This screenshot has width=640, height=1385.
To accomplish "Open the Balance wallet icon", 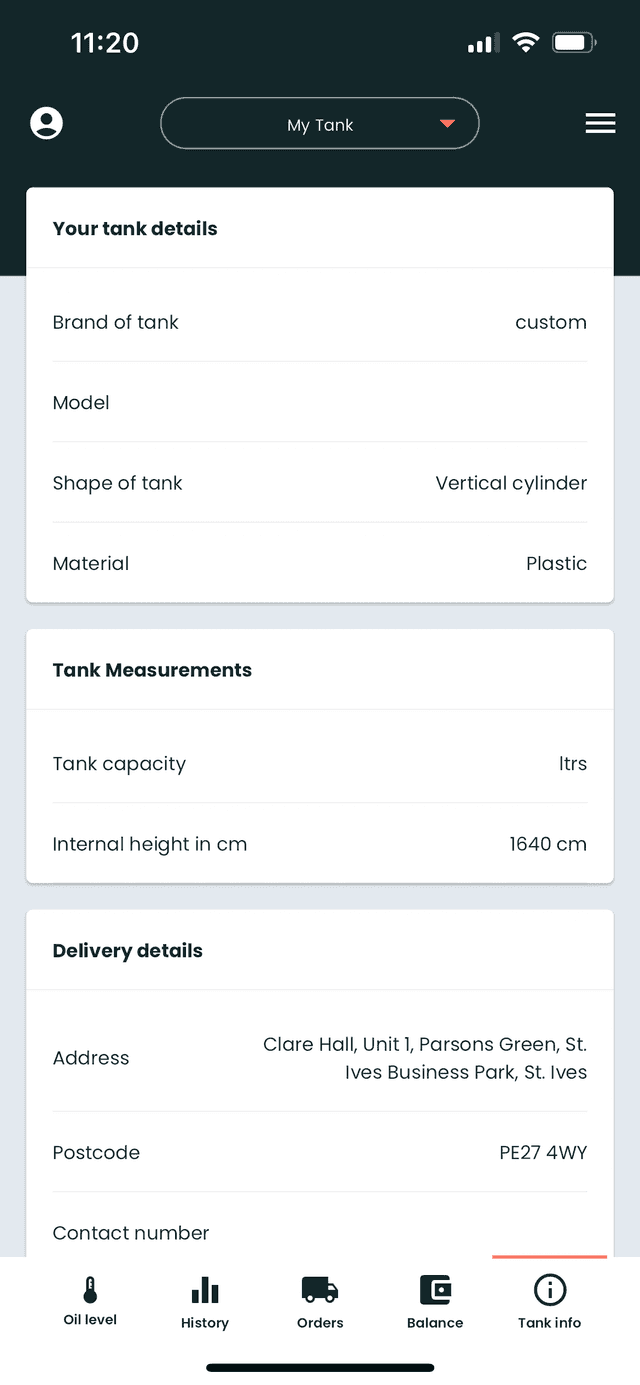I will tap(434, 1290).
